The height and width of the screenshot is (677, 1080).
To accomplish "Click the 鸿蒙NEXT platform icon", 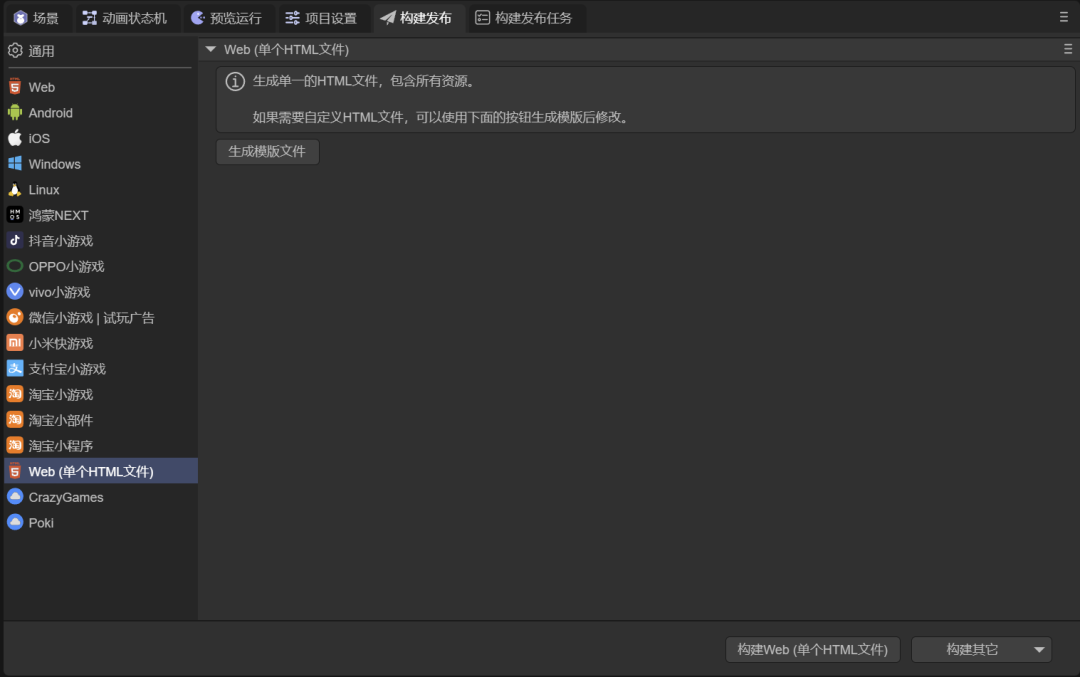I will coord(14,215).
